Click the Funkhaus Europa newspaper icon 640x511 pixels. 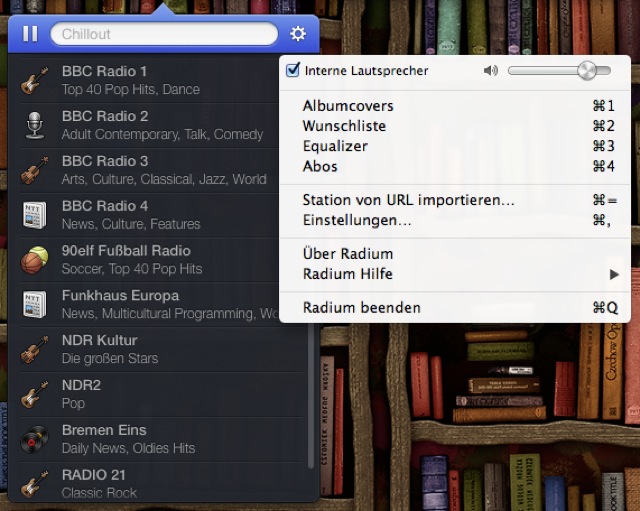pos(35,304)
